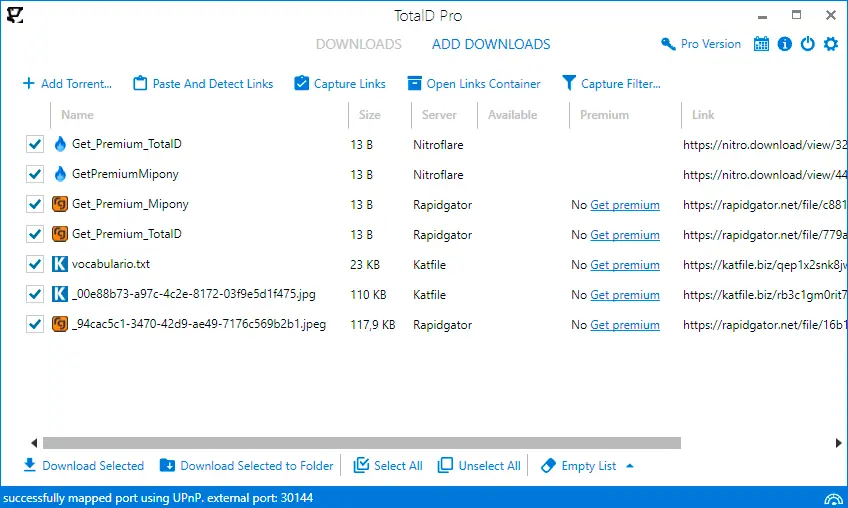This screenshot has height=508, width=848.
Task: Click Rapidgator icon of Get_Premium_Mipony
Action: pyautogui.click(x=59, y=204)
